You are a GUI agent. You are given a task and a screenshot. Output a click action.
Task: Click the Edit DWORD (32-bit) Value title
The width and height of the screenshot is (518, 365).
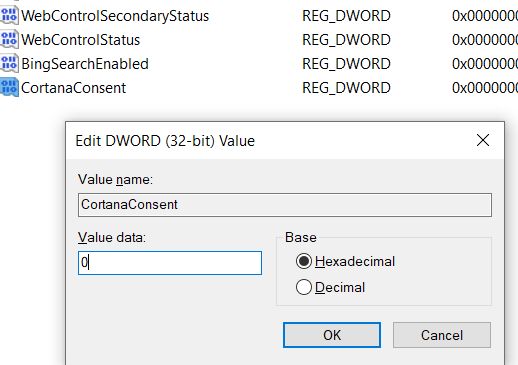click(x=165, y=141)
